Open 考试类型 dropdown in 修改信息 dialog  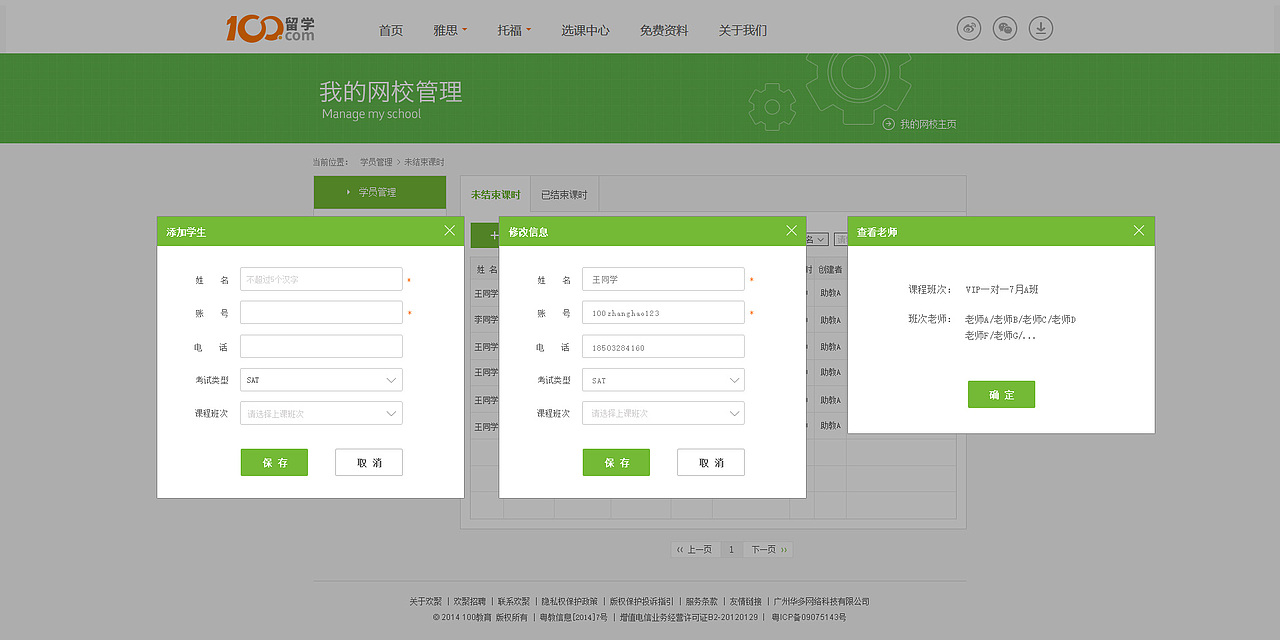(x=663, y=380)
